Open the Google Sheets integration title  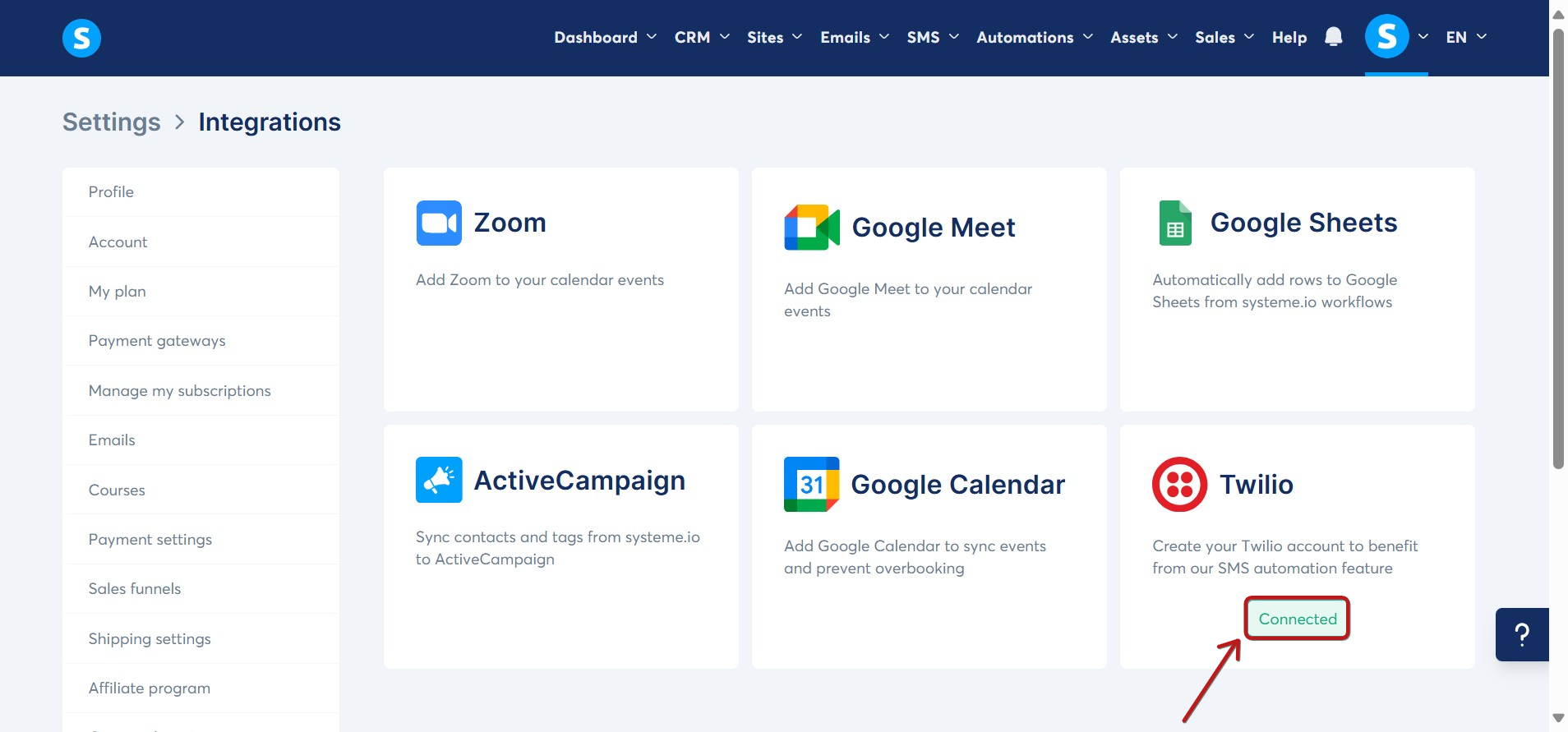1303,223
